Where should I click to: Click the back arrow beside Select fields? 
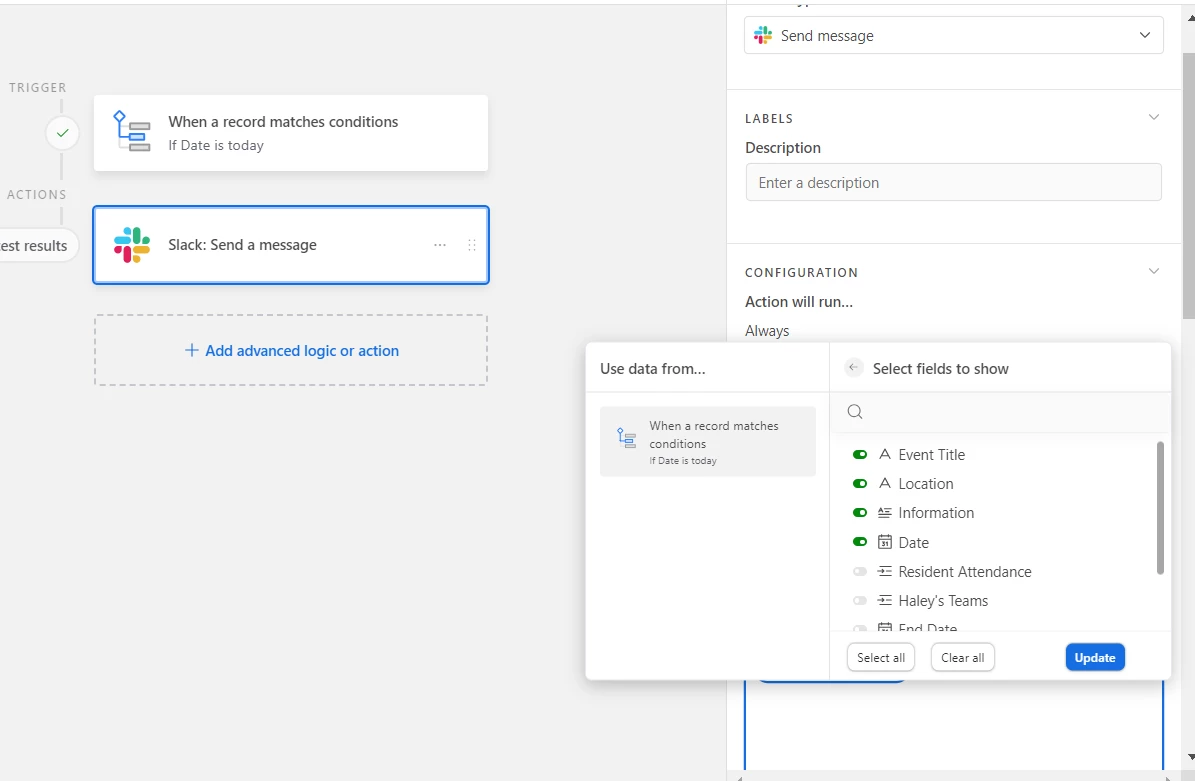[854, 368]
